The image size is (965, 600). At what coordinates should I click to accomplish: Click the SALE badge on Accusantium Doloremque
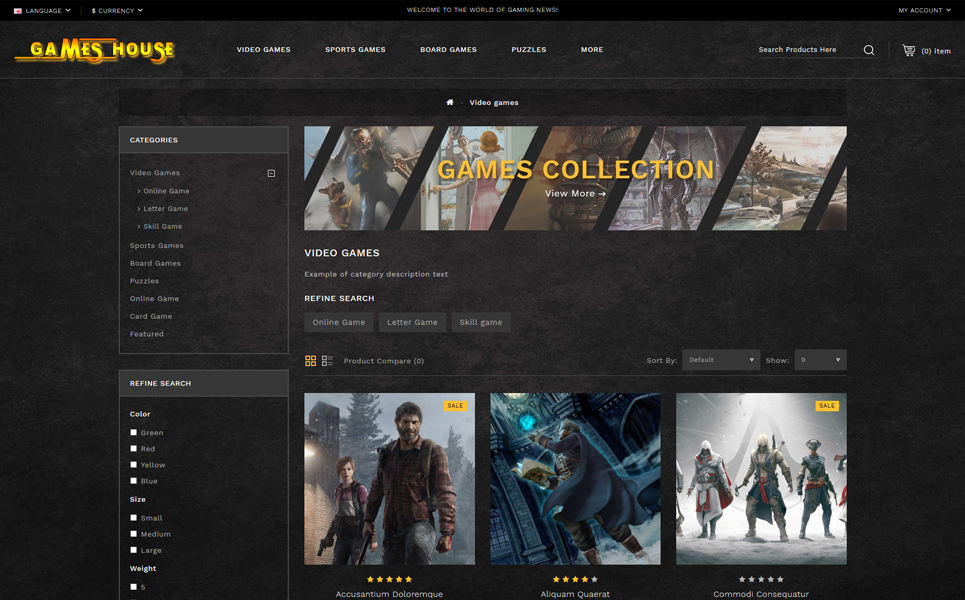(455, 406)
